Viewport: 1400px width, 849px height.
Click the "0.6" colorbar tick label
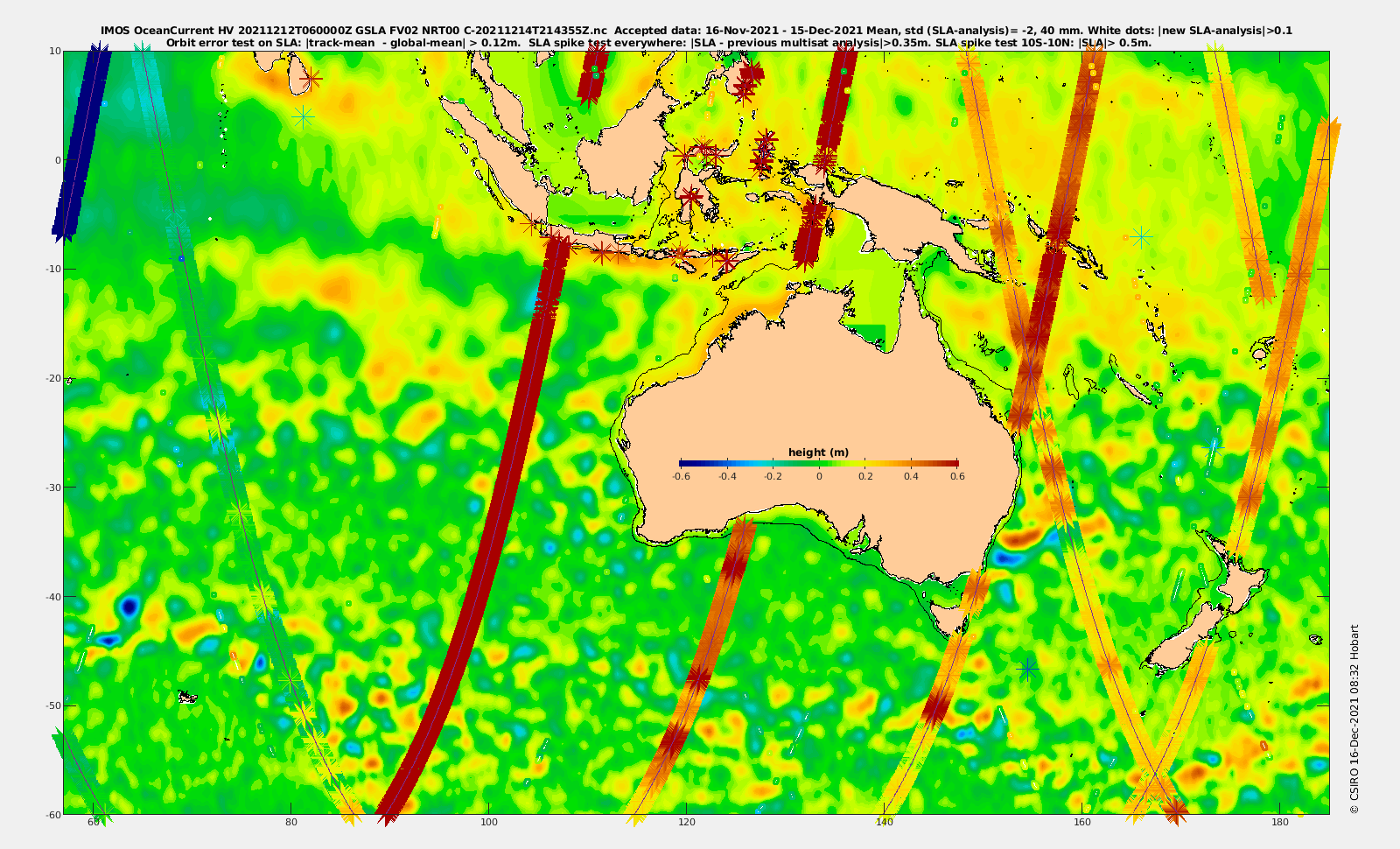958,477
